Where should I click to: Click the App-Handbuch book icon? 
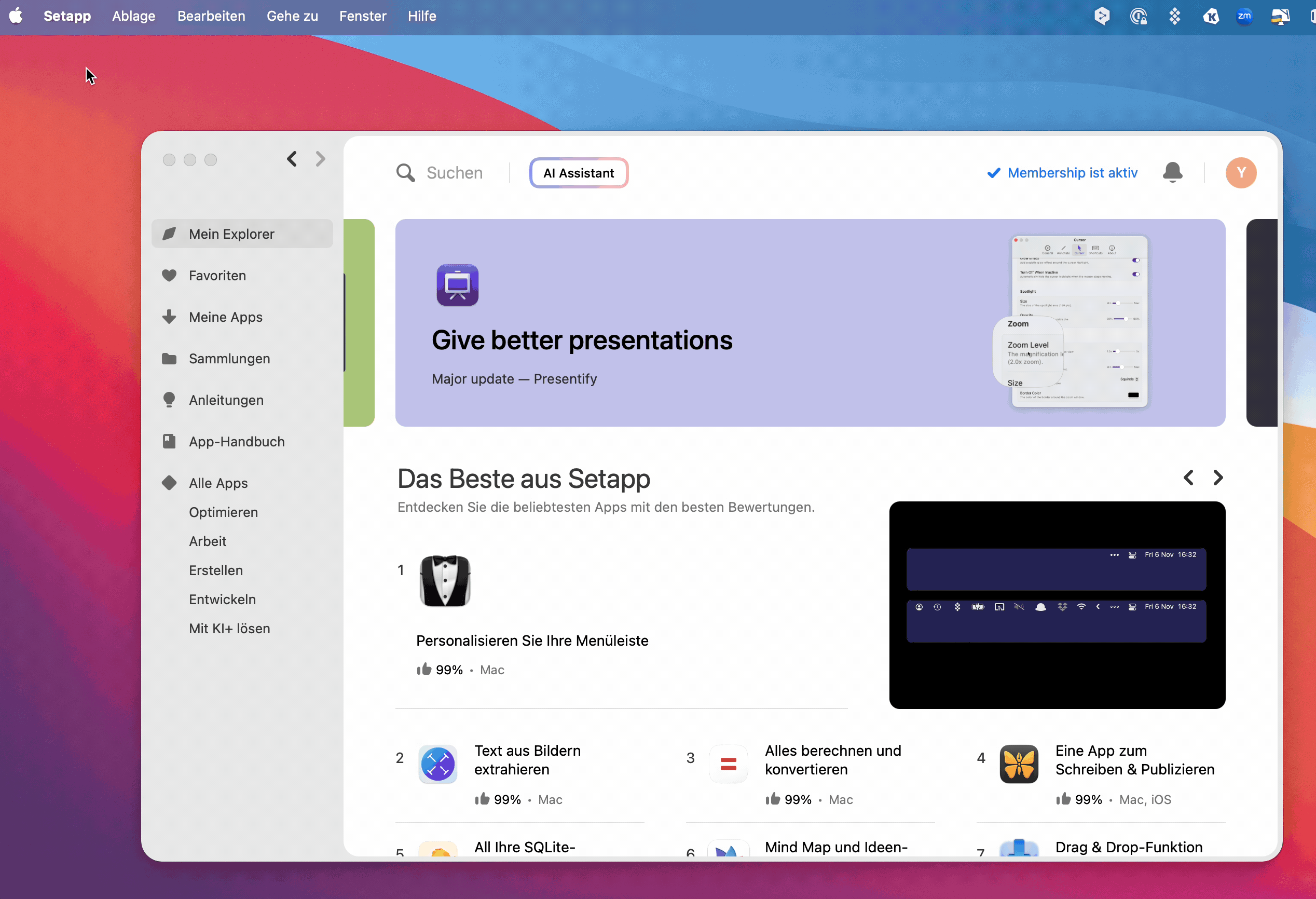pos(169,441)
